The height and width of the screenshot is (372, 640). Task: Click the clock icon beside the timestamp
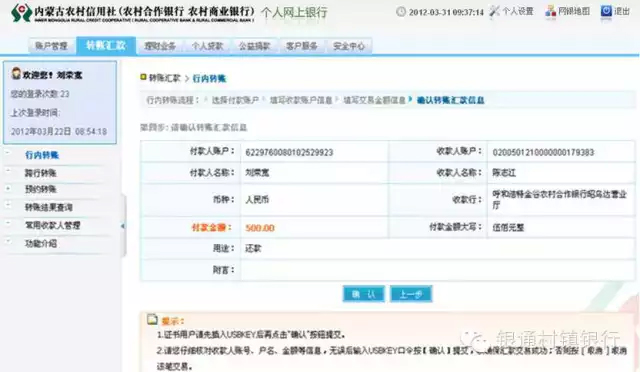[401, 11]
